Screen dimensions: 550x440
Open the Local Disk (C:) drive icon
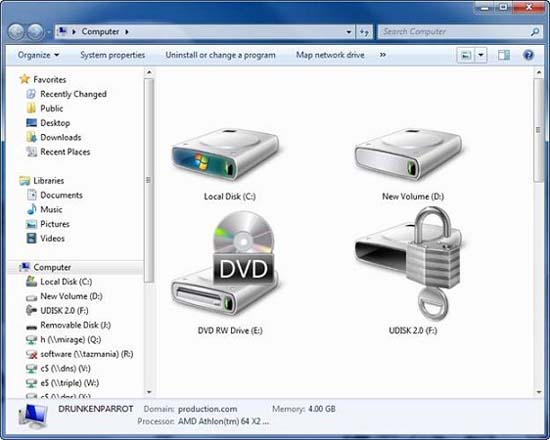pyautogui.click(x=226, y=154)
